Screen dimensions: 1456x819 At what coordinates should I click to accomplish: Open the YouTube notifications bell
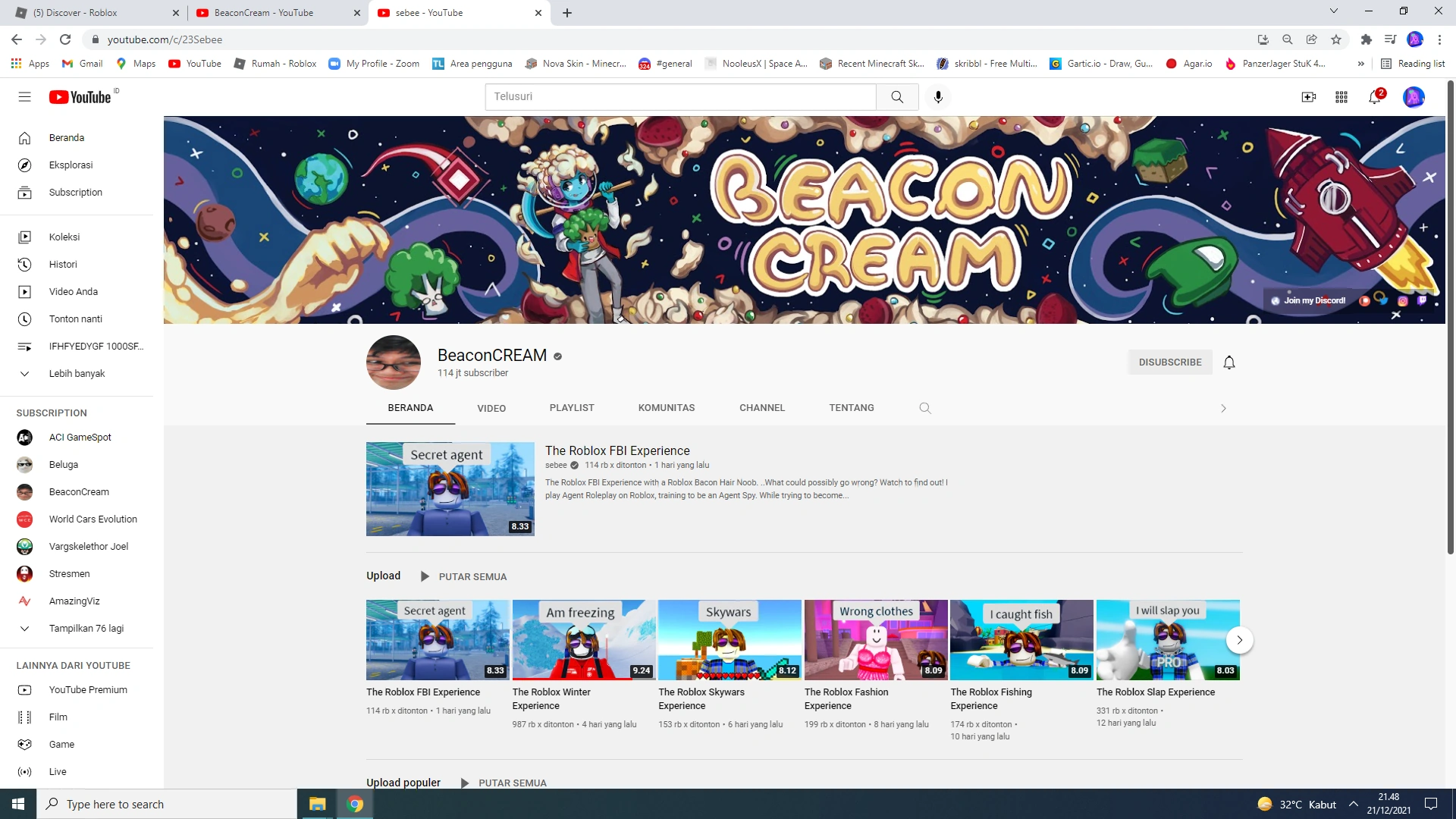click(1374, 97)
